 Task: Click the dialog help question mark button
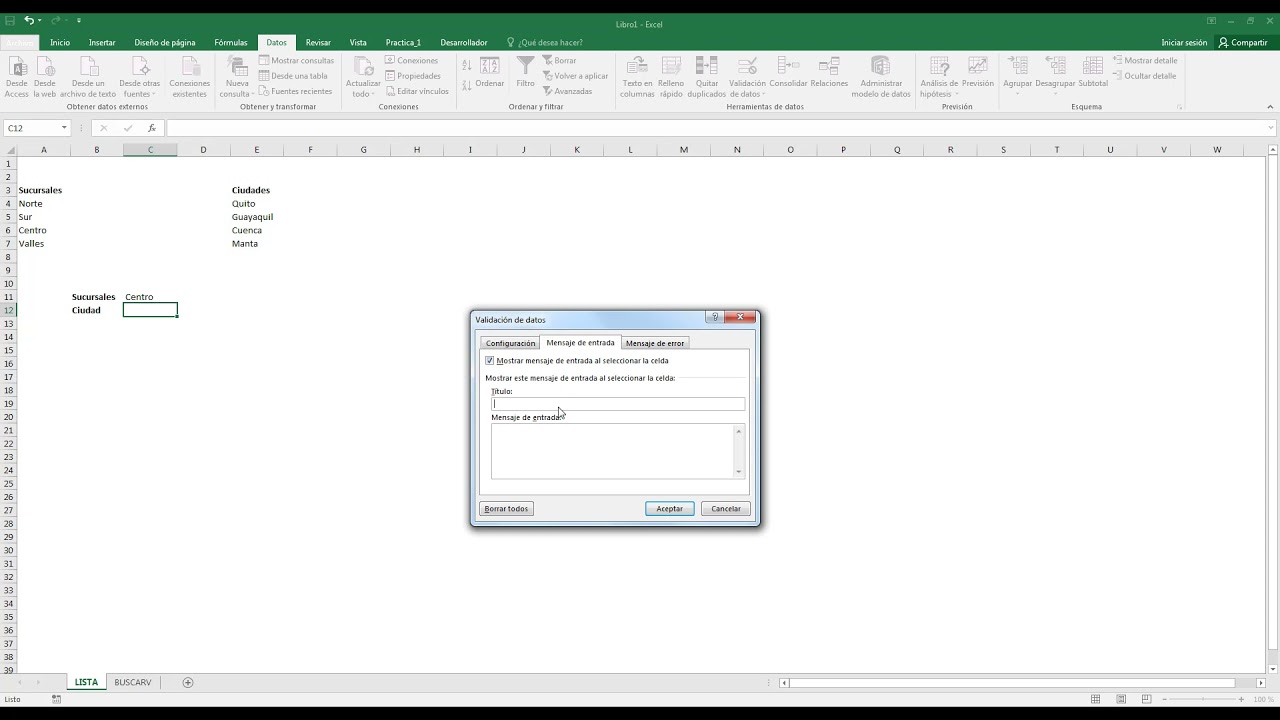pyautogui.click(x=714, y=317)
